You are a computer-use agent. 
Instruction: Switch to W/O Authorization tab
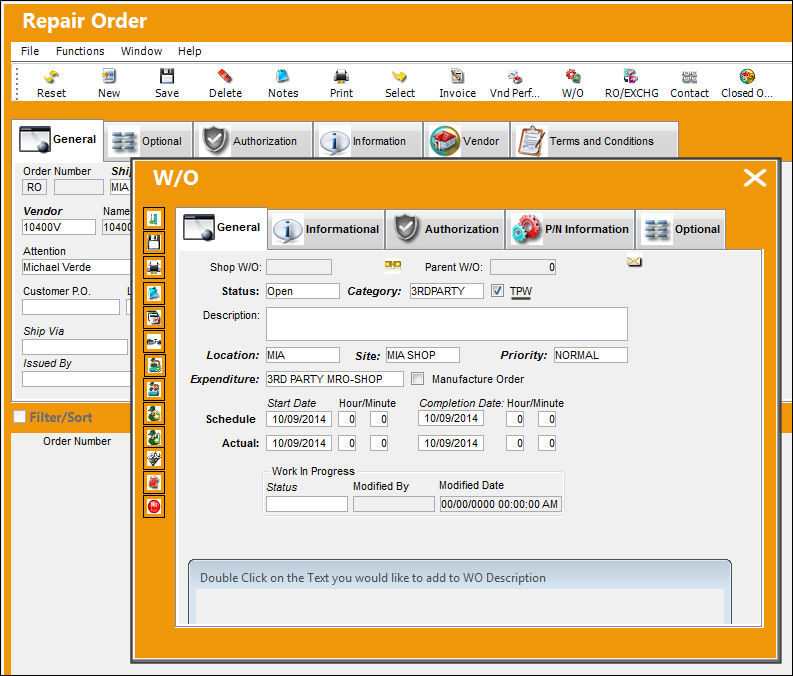(446, 229)
